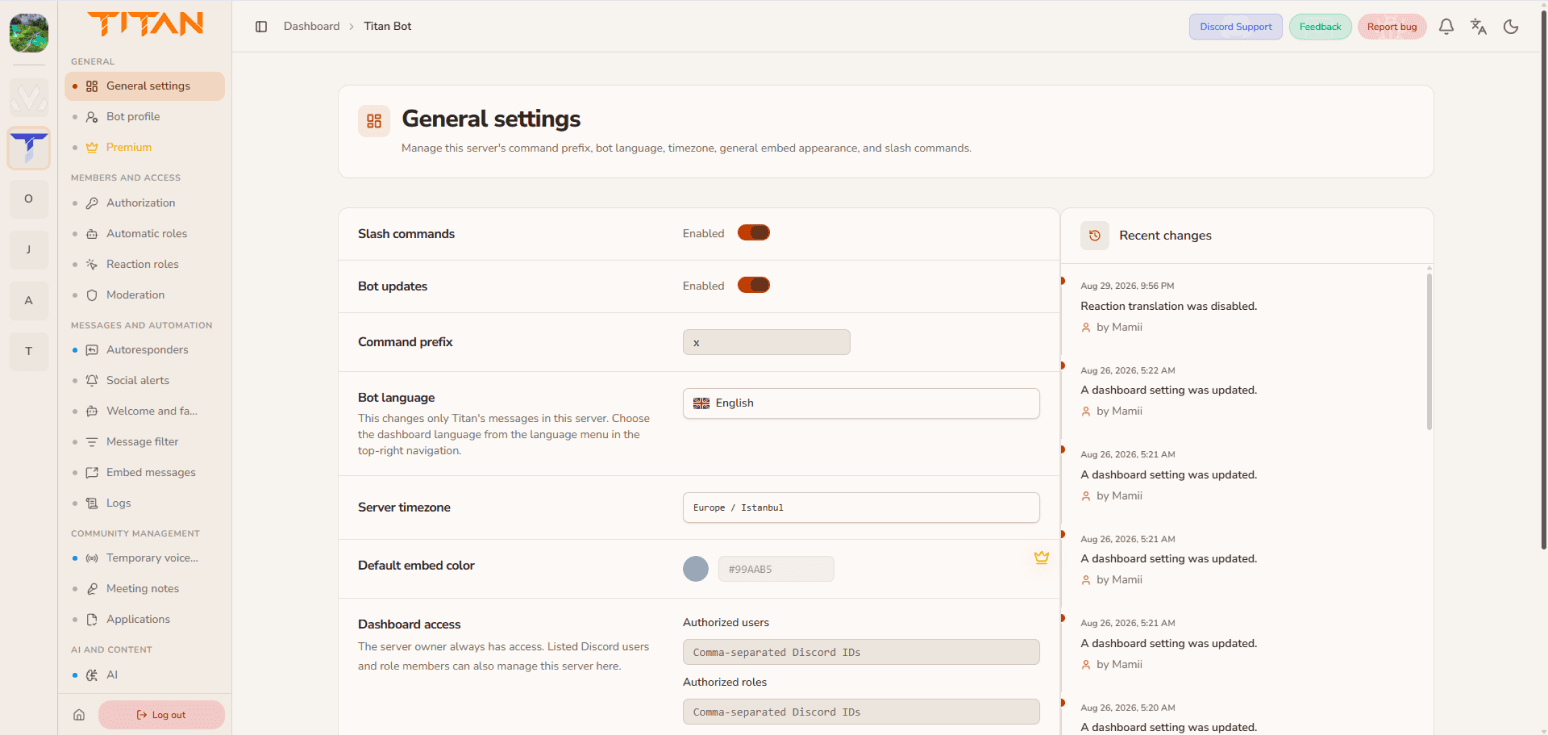The width and height of the screenshot is (1548, 735).
Task: Switch to dark mode moon icon
Action: click(x=1511, y=27)
